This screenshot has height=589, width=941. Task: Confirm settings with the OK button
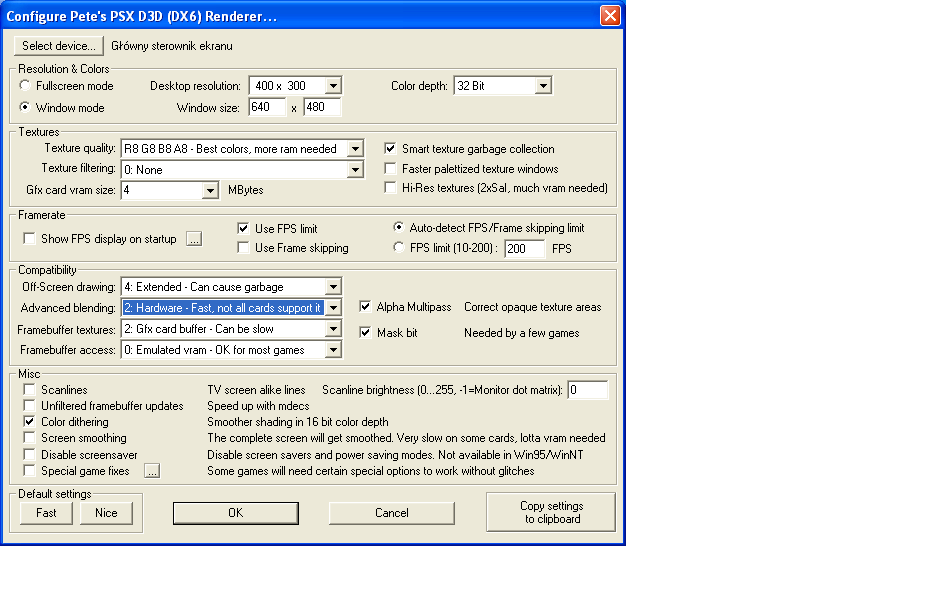(235, 513)
